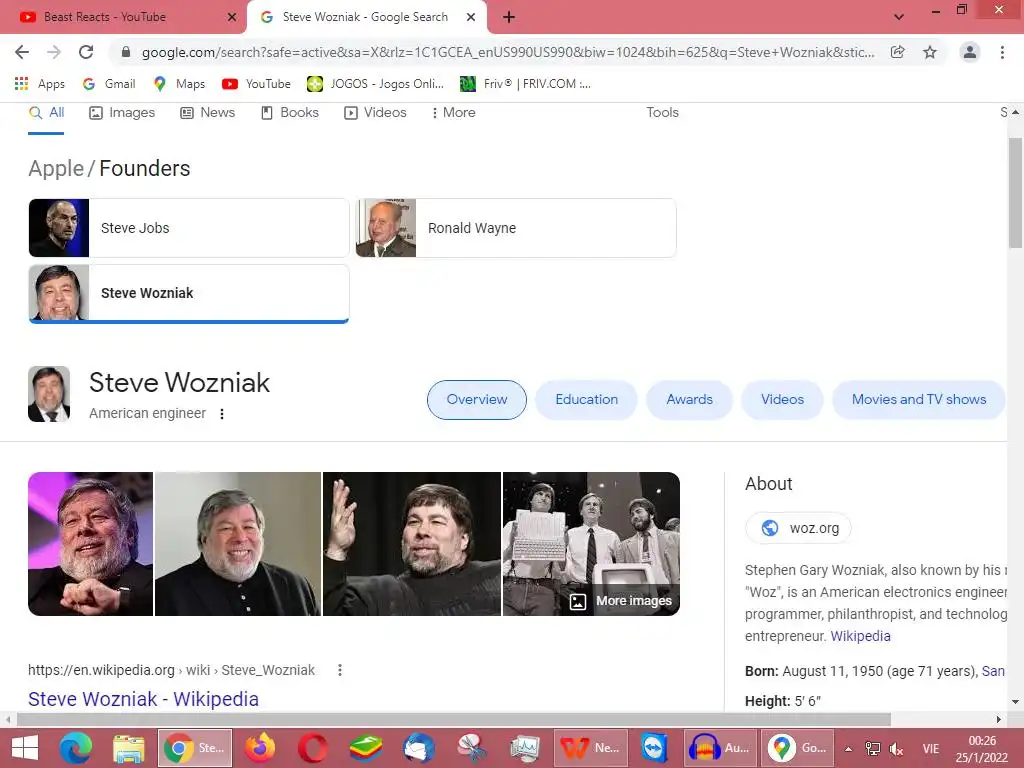Open Wikipedia link in About description

click(860, 636)
